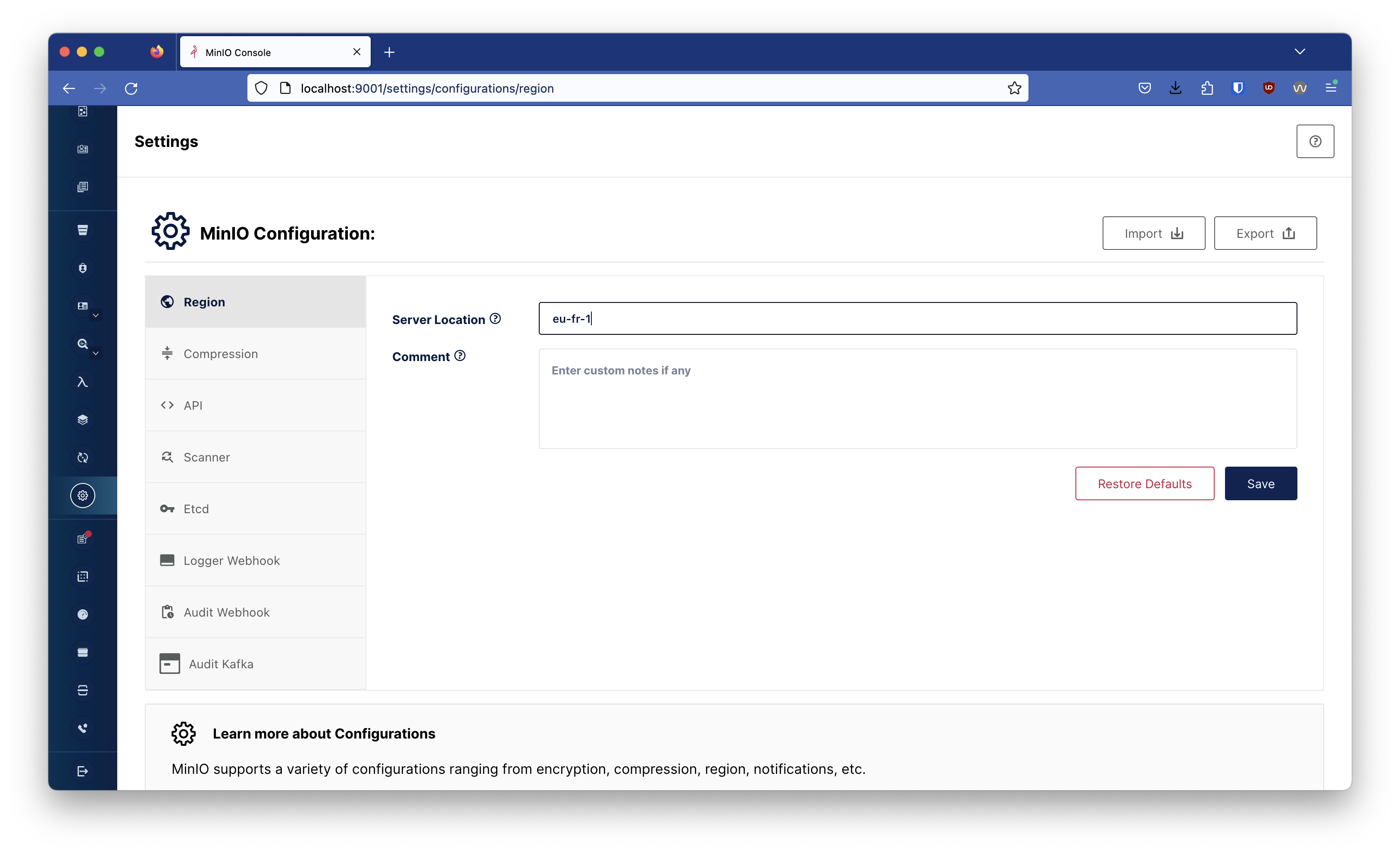Select the Etcd configuration option
The image size is (1400, 854).
255,508
